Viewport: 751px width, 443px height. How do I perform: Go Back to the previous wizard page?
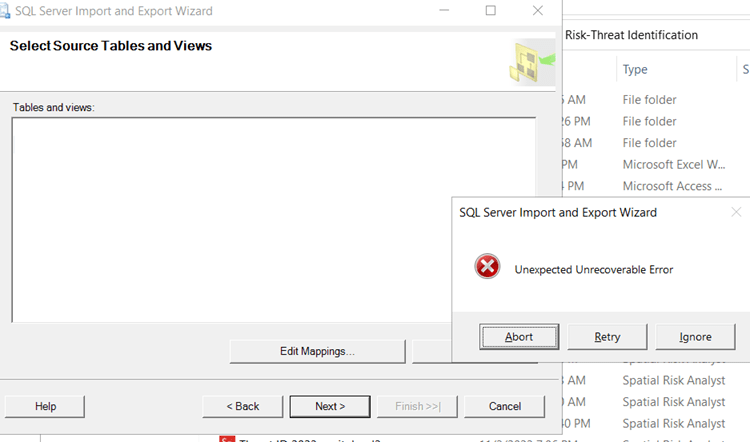(x=243, y=406)
